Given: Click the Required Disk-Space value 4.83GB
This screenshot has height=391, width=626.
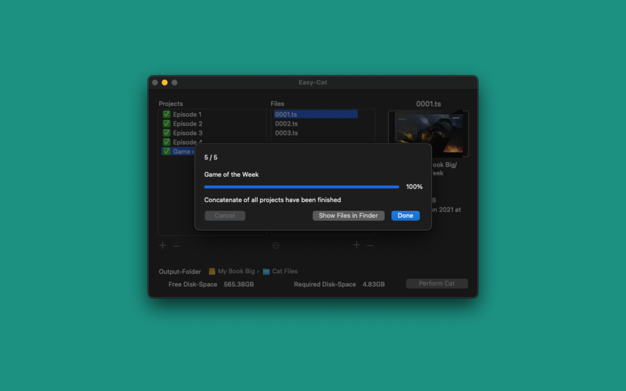Looking at the screenshot, I should tap(374, 284).
